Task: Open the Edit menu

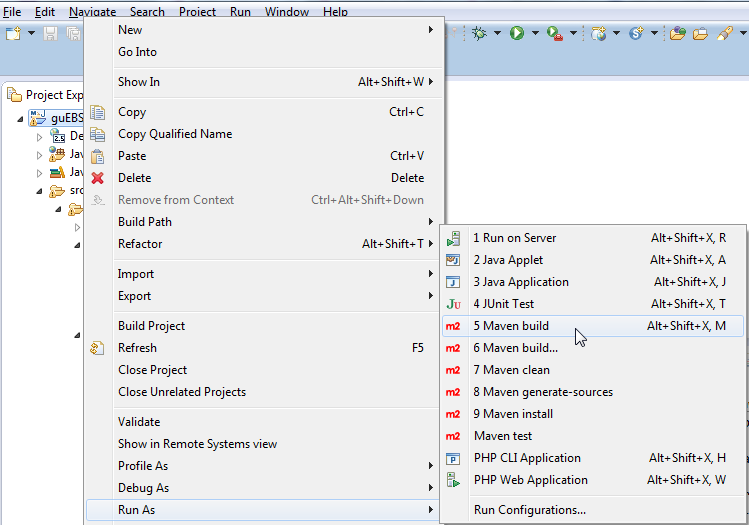Action: [44, 11]
